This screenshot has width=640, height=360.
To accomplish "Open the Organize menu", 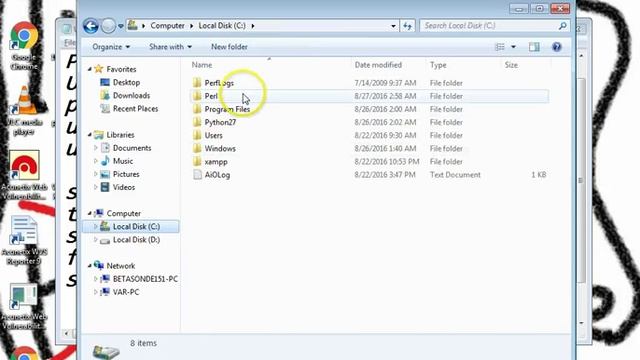I will click(x=111, y=47).
